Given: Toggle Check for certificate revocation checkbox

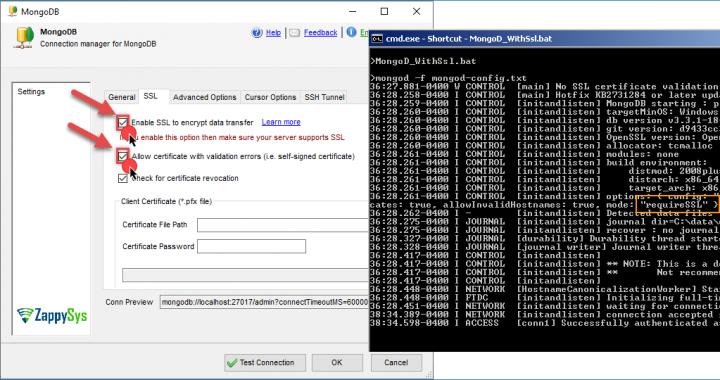Looking at the screenshot, I should (122, 178).
